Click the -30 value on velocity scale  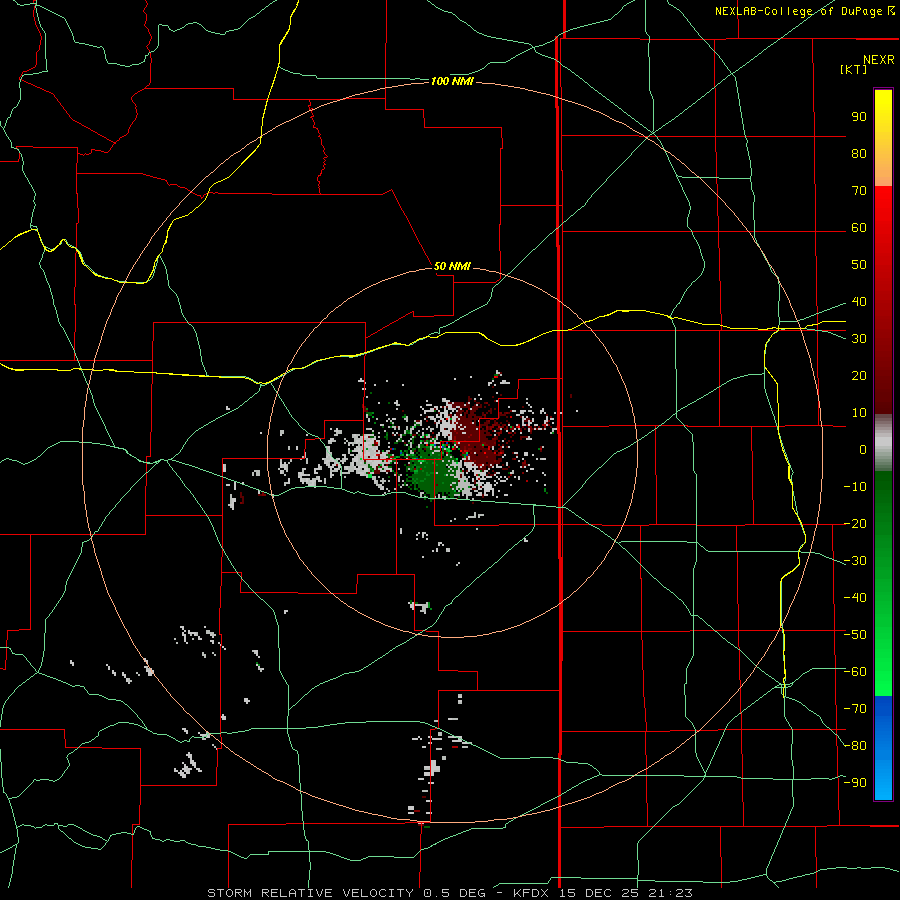point(855,561)
